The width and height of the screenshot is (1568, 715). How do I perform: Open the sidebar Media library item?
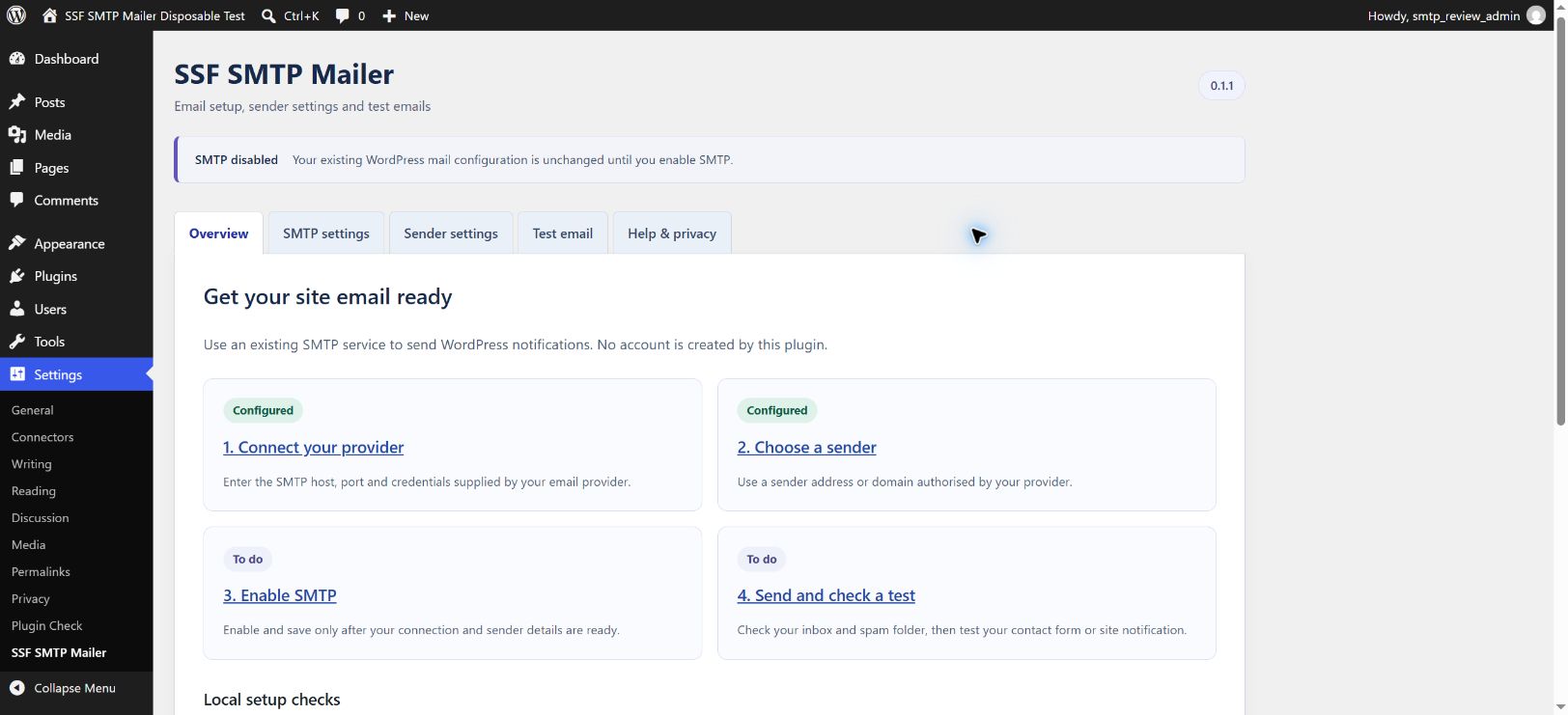click(76, 135)
